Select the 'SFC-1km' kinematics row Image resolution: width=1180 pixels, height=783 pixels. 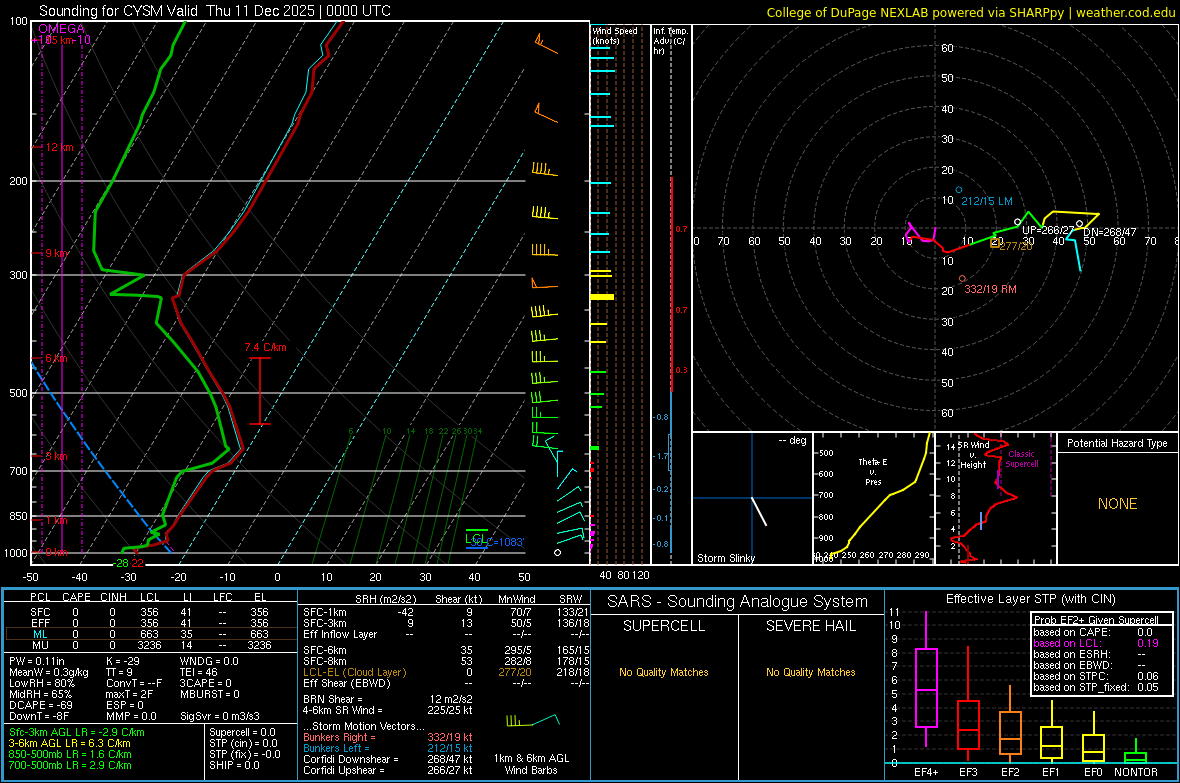(446, 612)
